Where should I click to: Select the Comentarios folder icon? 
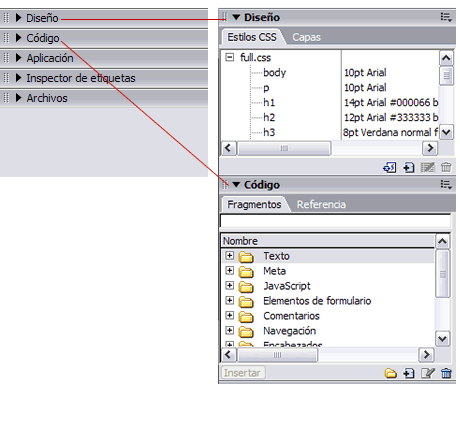pos(246,317)
